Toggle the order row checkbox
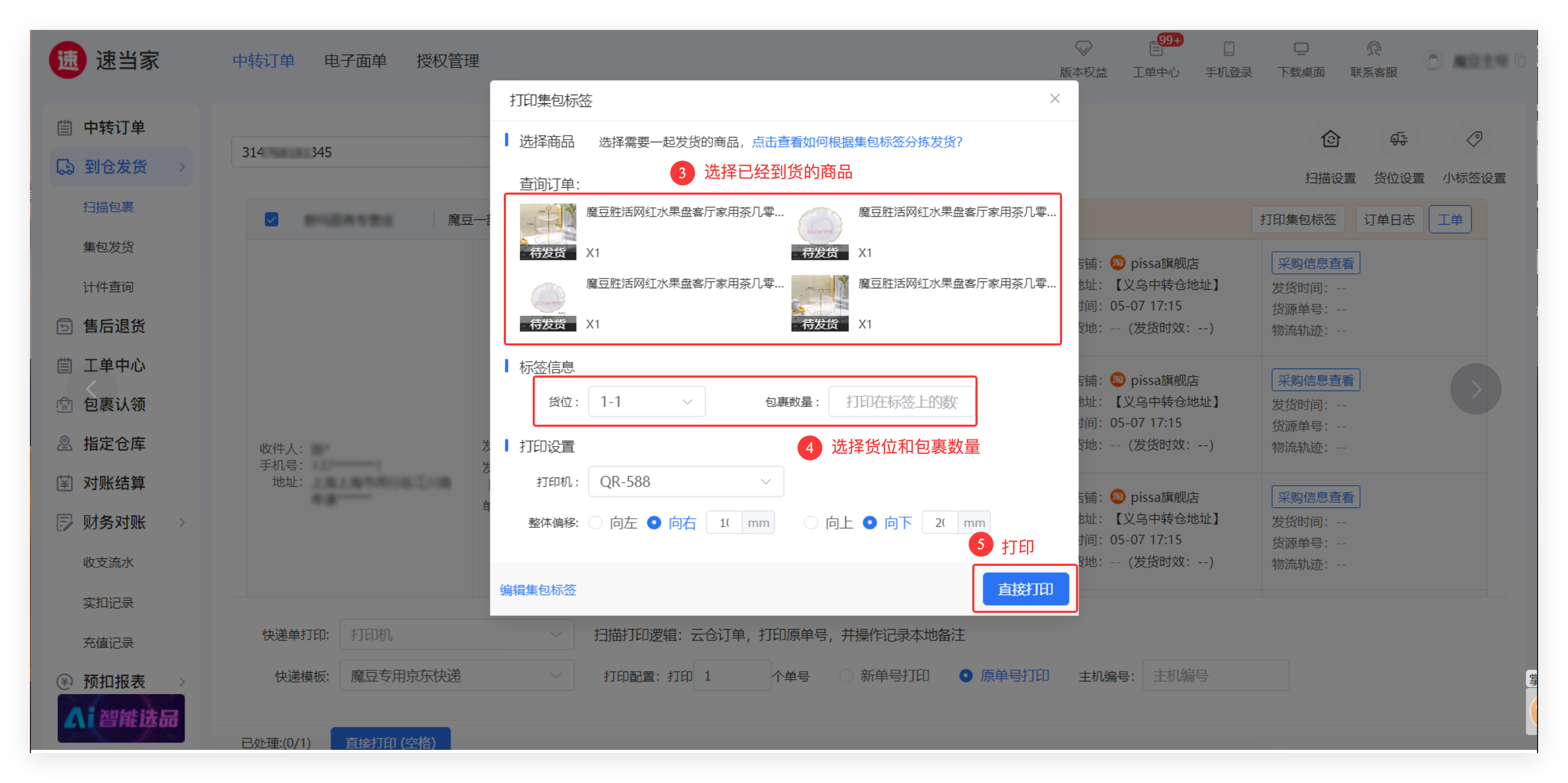This screenshot has height=783, width=1568. point(272,219)
